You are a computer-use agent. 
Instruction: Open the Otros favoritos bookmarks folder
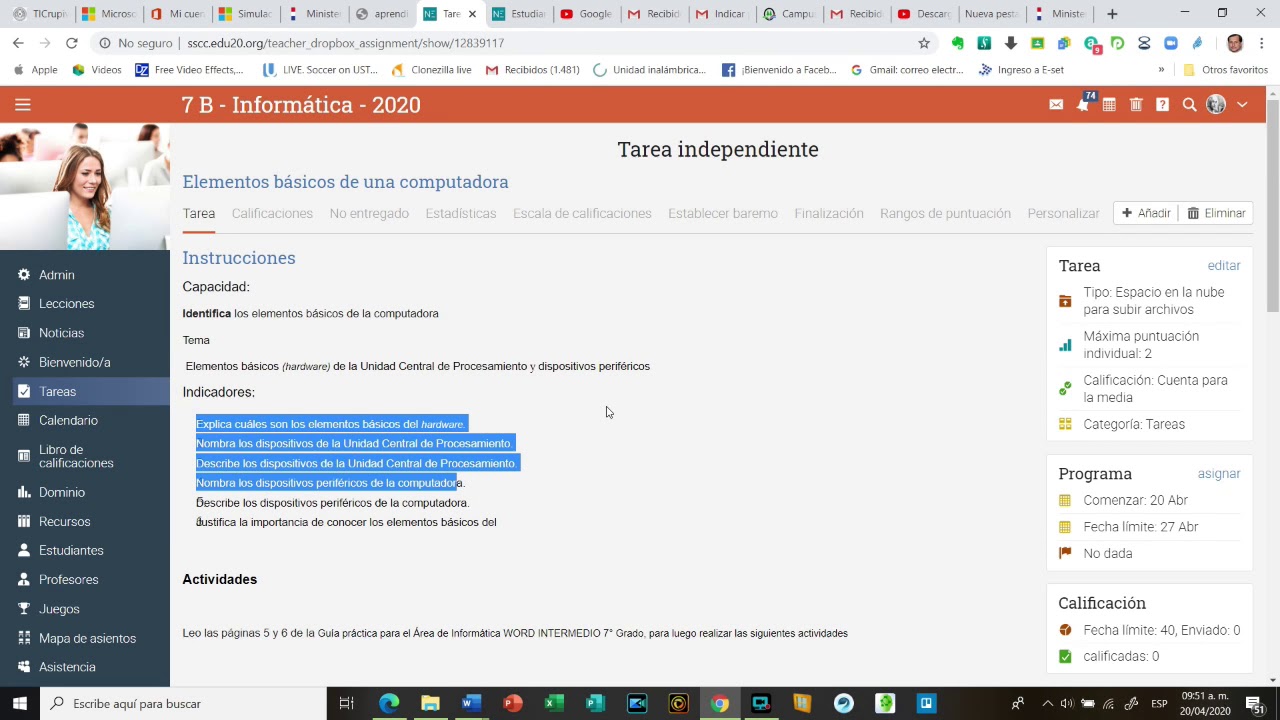1225,70
